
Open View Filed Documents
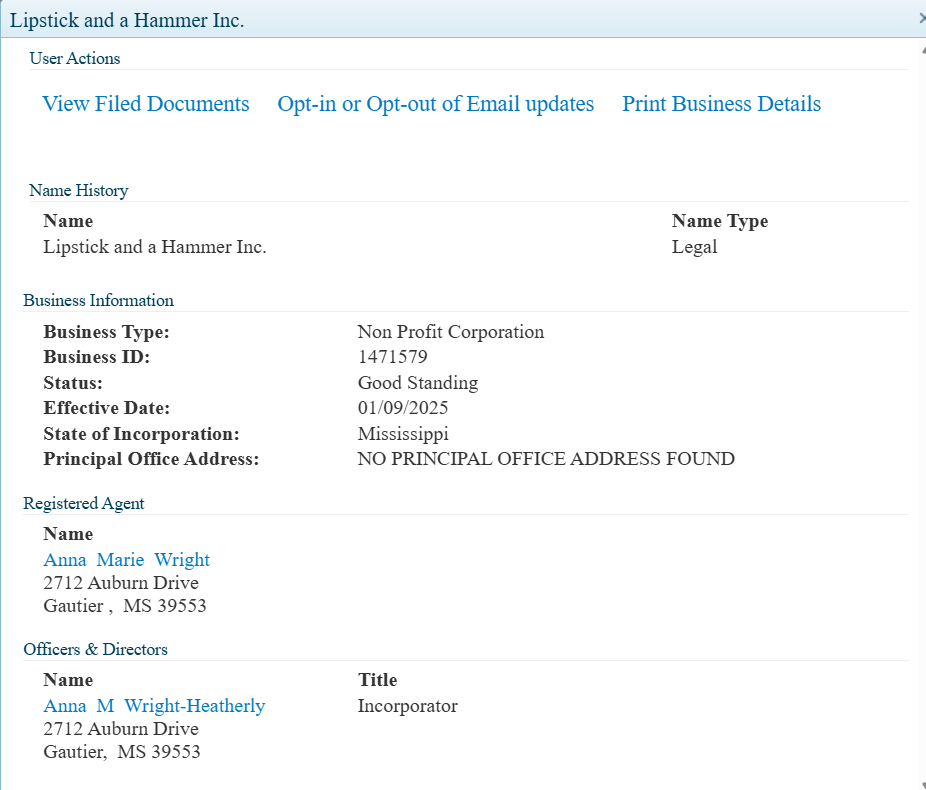(x=146, y=104)
